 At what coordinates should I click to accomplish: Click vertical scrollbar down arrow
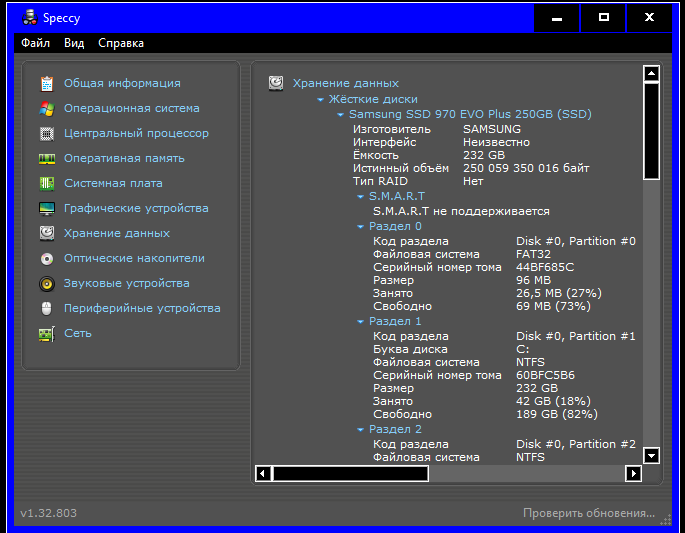[651, 456]
